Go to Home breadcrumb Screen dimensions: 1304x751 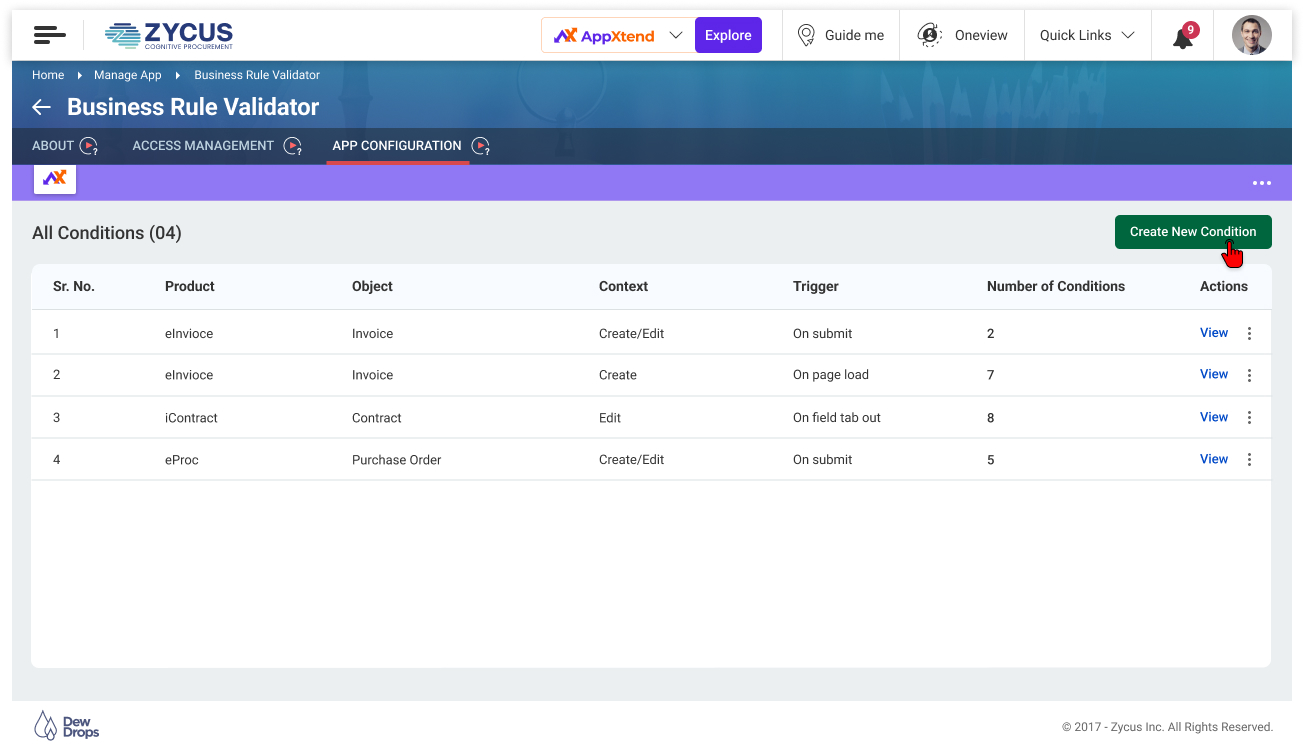point(48,75)
